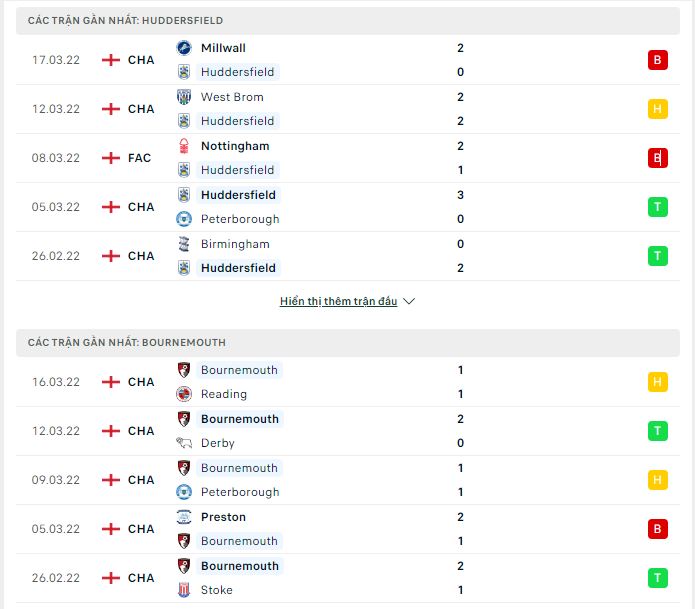Select the 'Các trận gần nhất: Huddersfield' header
The width and height of the screenshot is (695, 609).
[126, 20]
